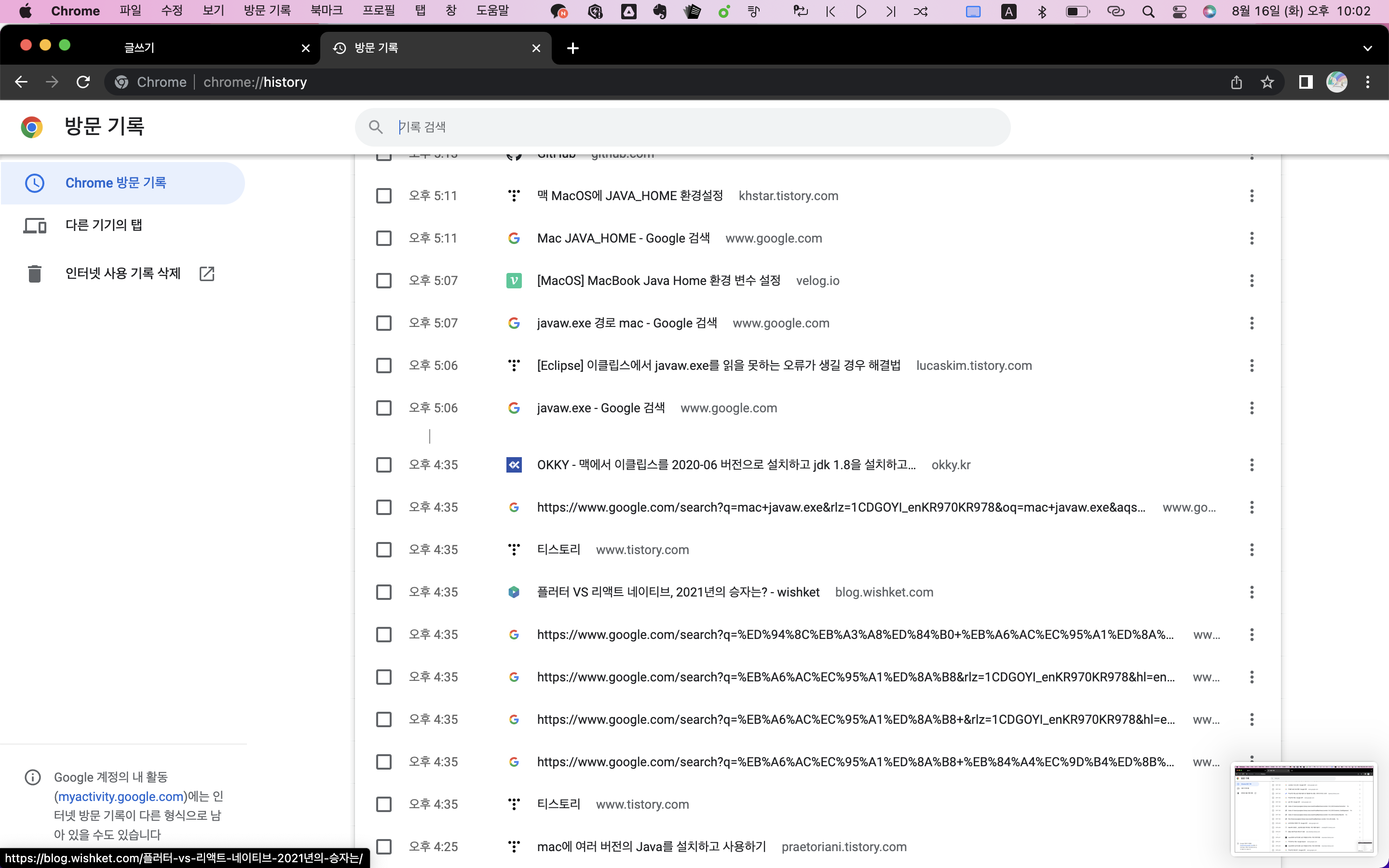Open the myactivity.google.com link

121,796
